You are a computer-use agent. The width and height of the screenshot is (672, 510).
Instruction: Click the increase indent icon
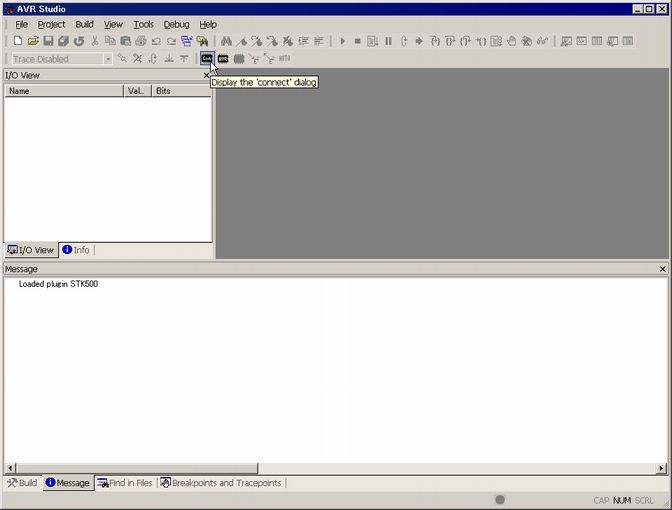(303, 41)
